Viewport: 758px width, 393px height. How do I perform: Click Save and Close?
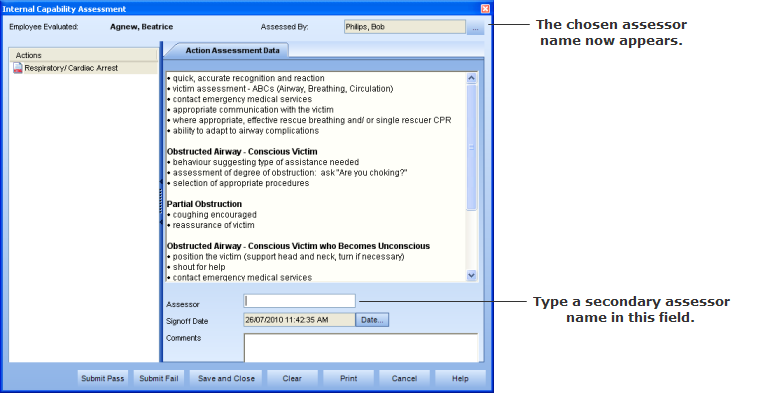(226, 378)
